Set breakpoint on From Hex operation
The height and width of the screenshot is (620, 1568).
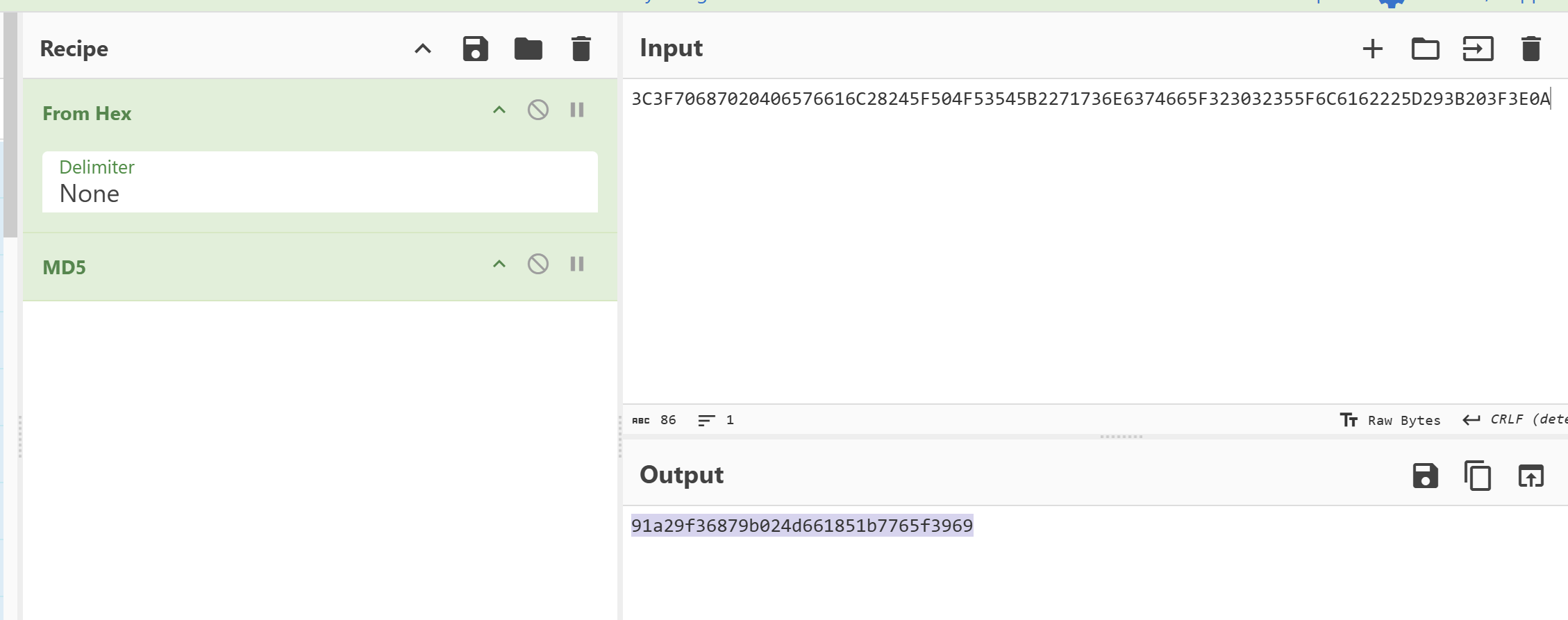click(576, 110)
